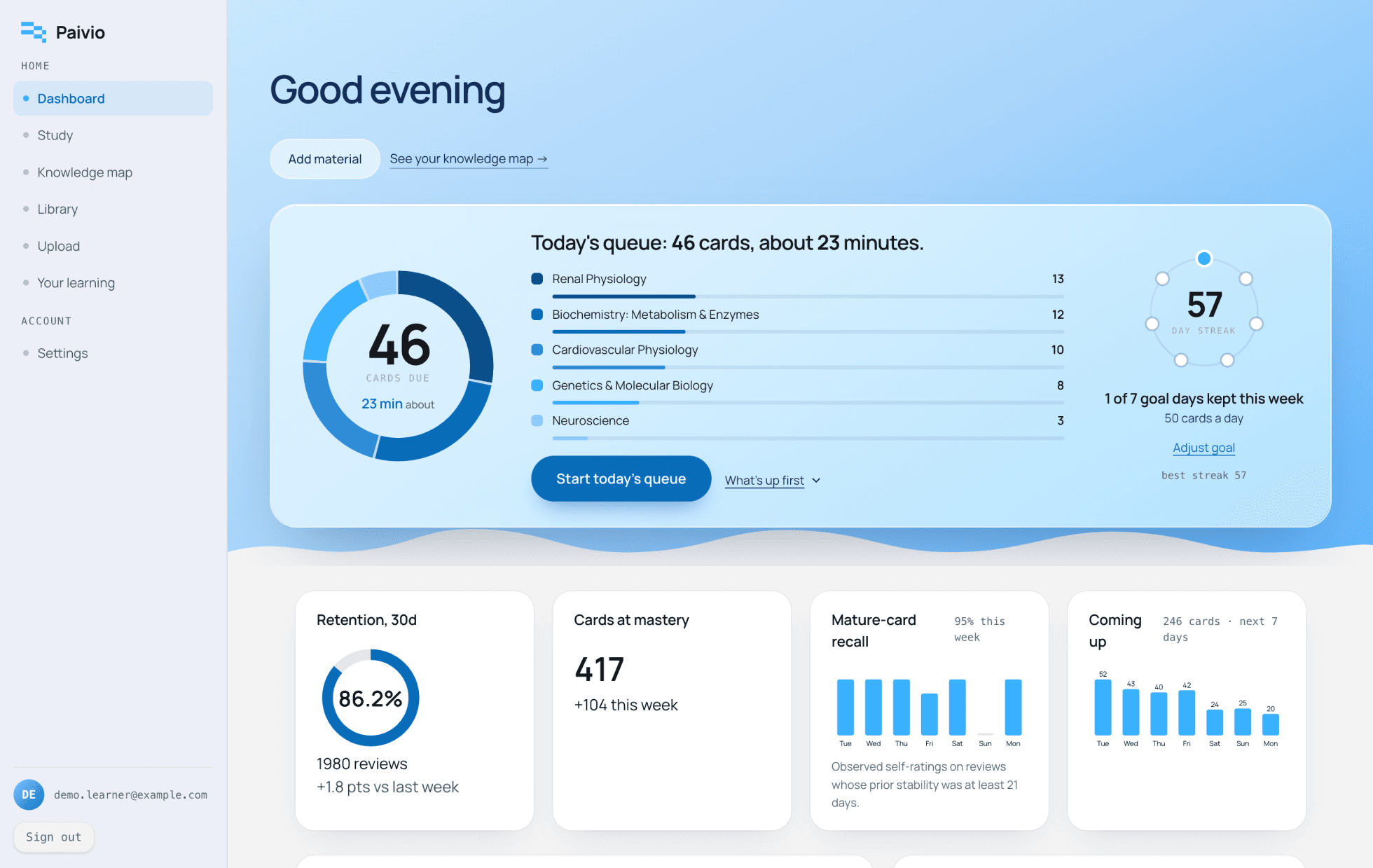1373x868 pixels.
Task: Click the Tue bar labeled 52 in Coming up
Action: tap(1103, 707)
